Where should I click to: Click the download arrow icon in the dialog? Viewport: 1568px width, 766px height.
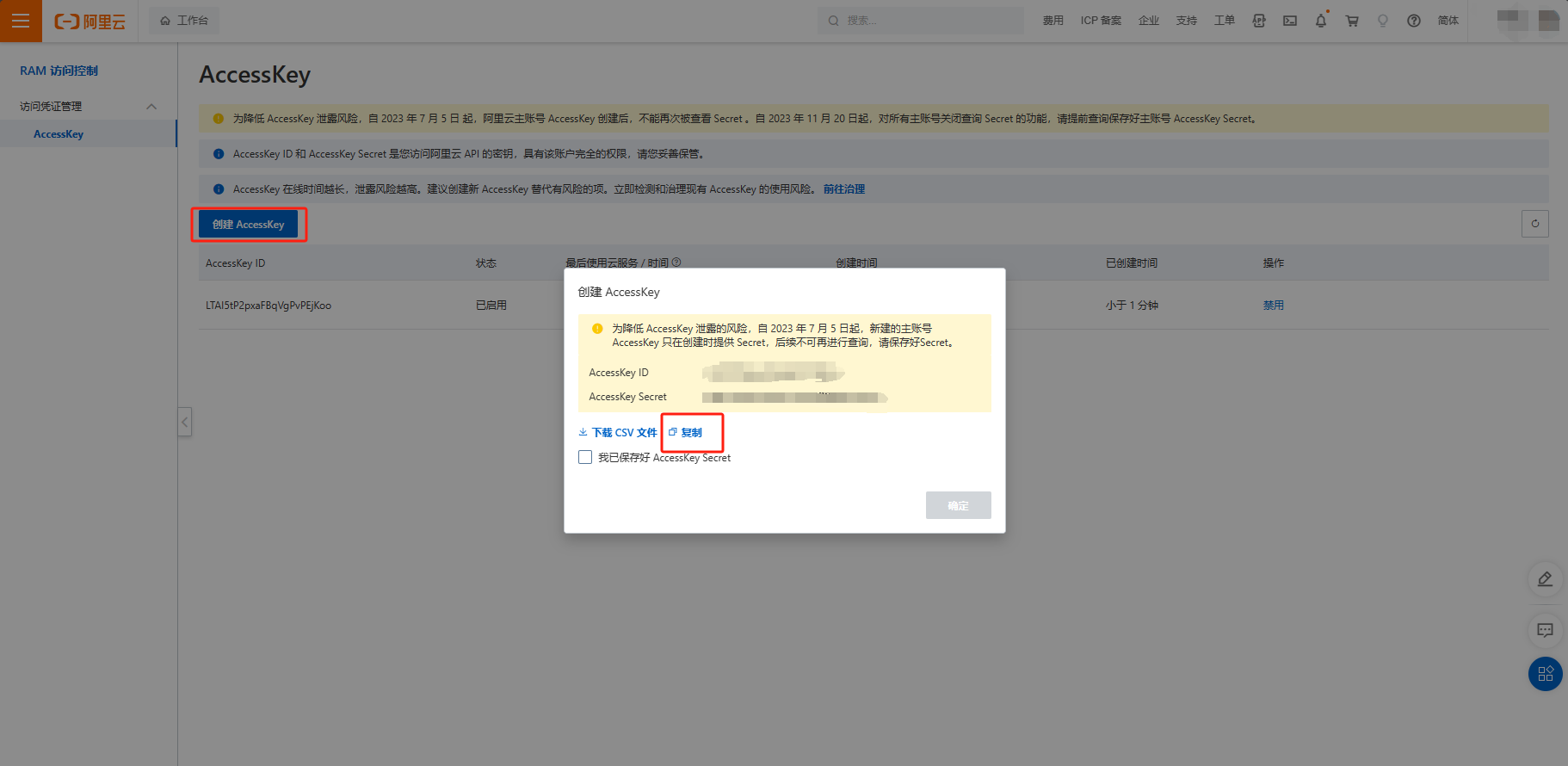click(583, 432)
